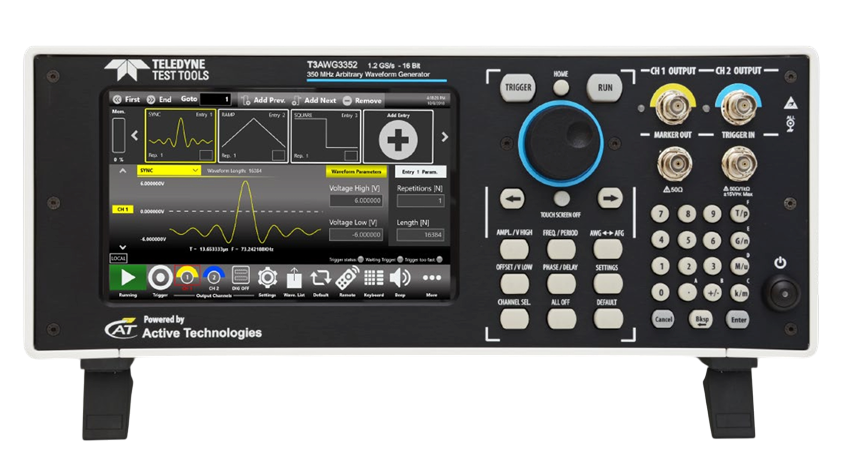Click the Remove entry button
The width and height of the screenshot is (845, 463).
pyautogui.click(x=362, y=100)
